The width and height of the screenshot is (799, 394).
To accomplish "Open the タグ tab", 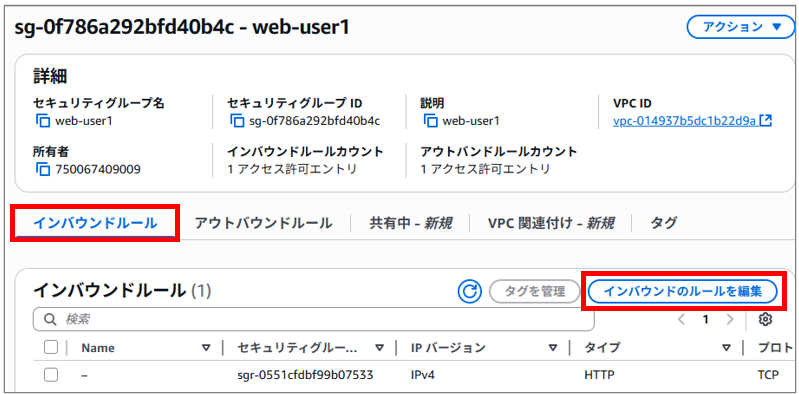I will [x=663, y=223].
